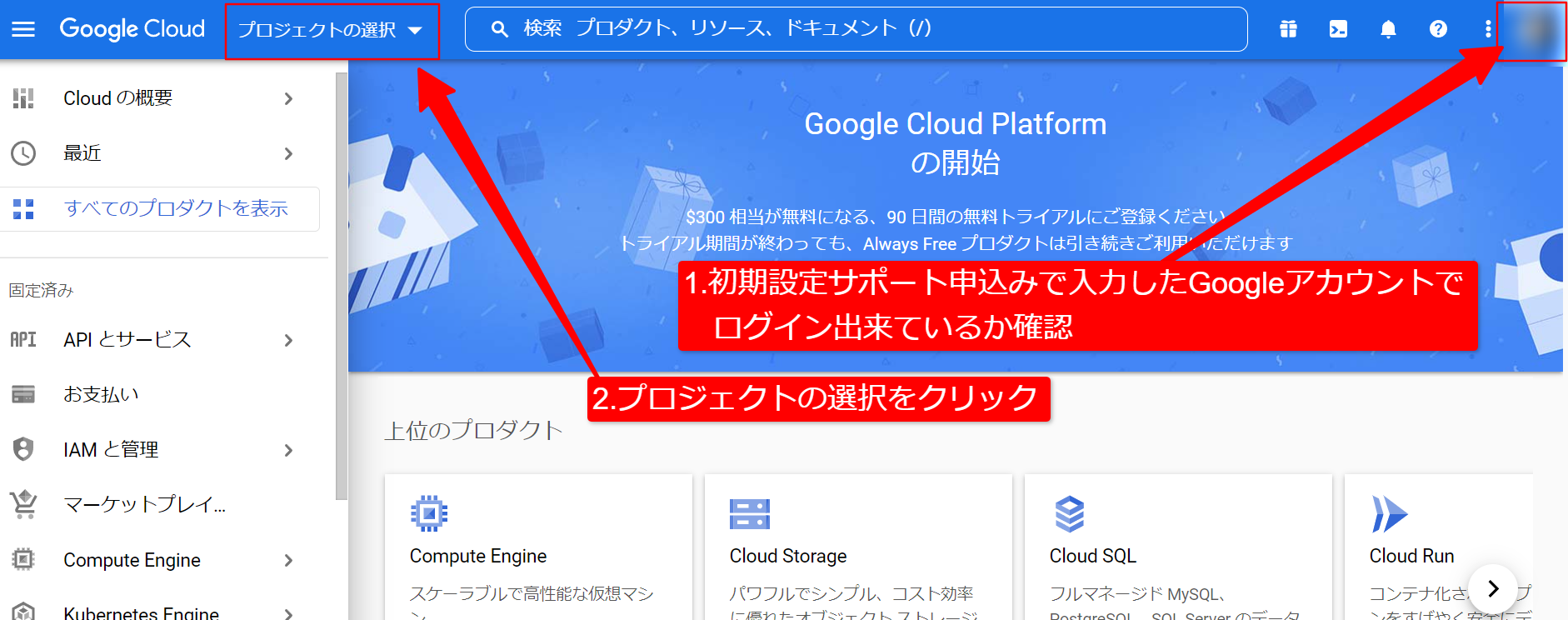Open the Cloud Storage product card

[x=858, y=547]
